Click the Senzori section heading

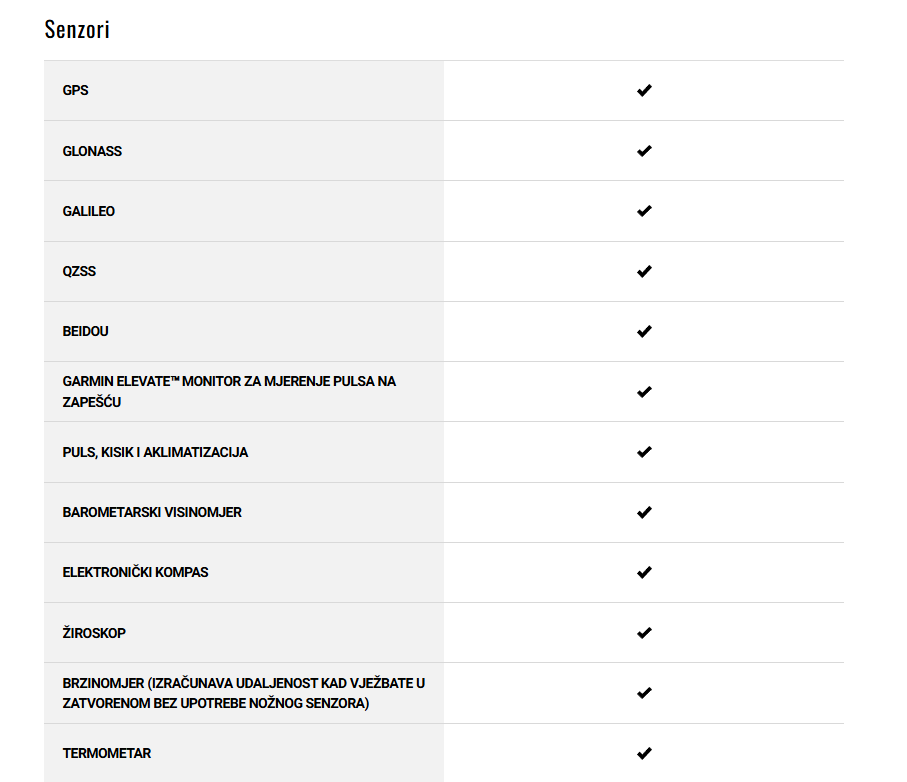tap(77, 29)
